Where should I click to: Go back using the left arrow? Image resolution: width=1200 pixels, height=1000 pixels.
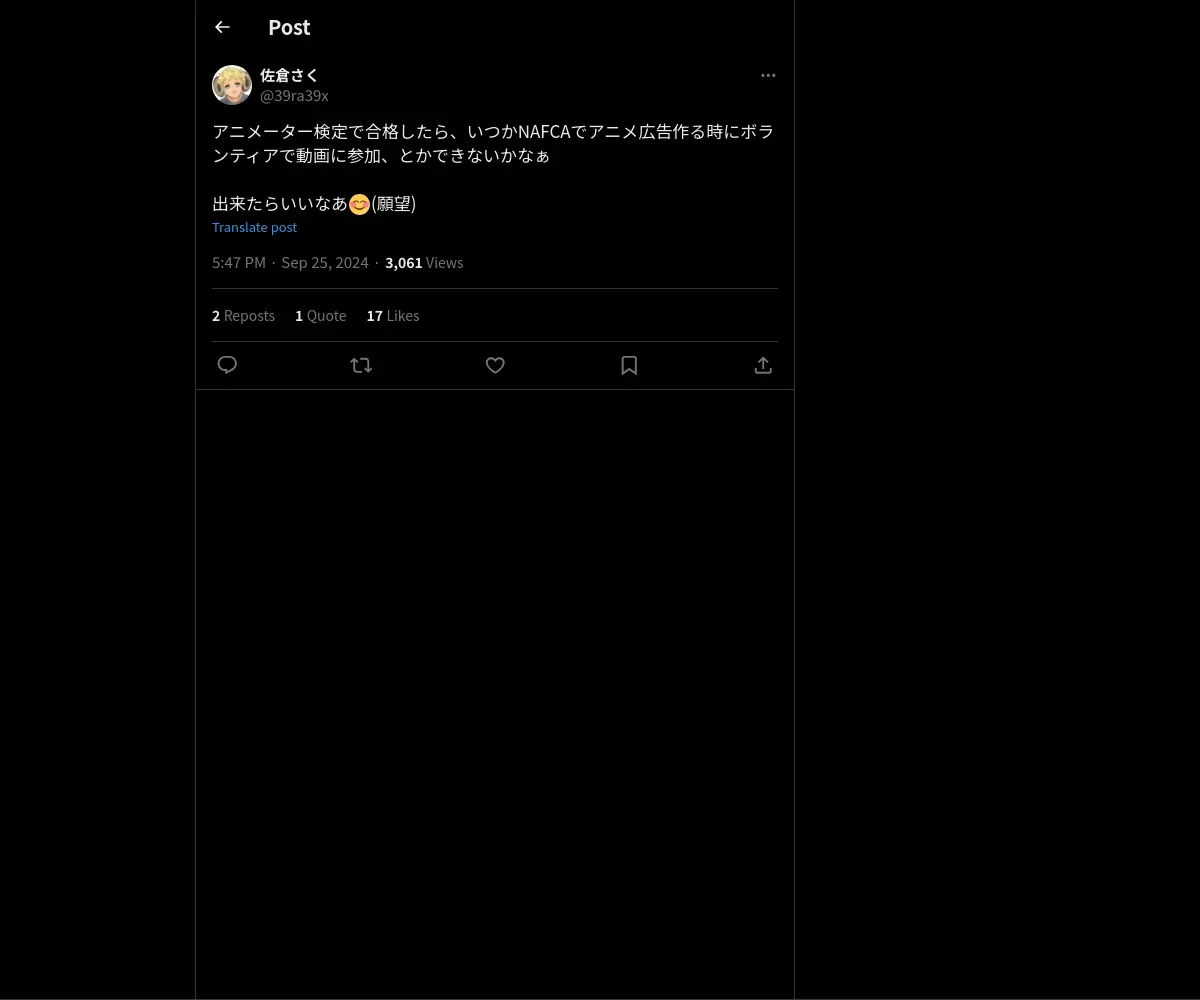(222, 27)
